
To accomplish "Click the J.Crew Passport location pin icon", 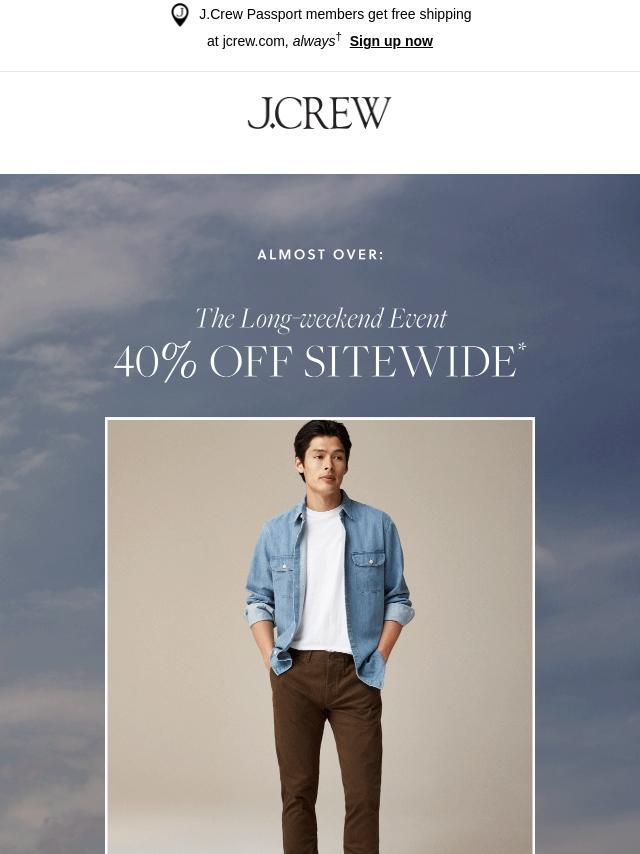I will point(180,14).
